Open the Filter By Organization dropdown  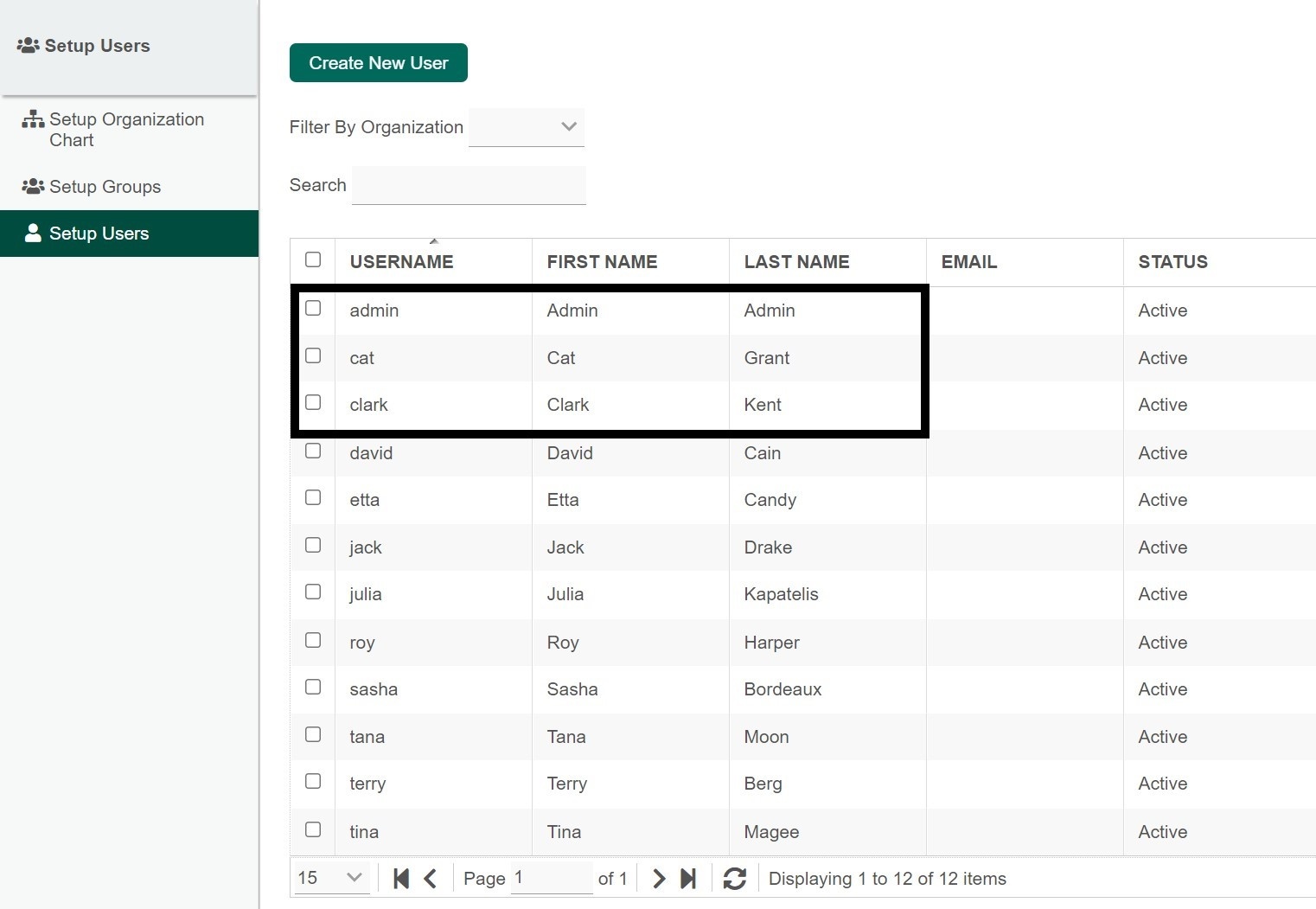527,127
